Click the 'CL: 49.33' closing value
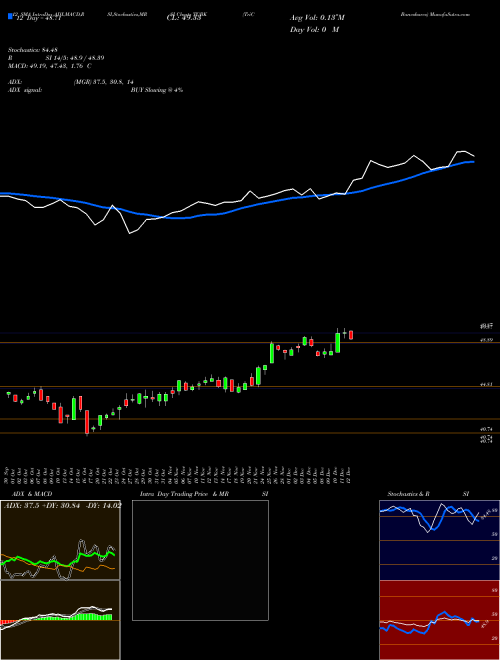 tap(184, 18)
